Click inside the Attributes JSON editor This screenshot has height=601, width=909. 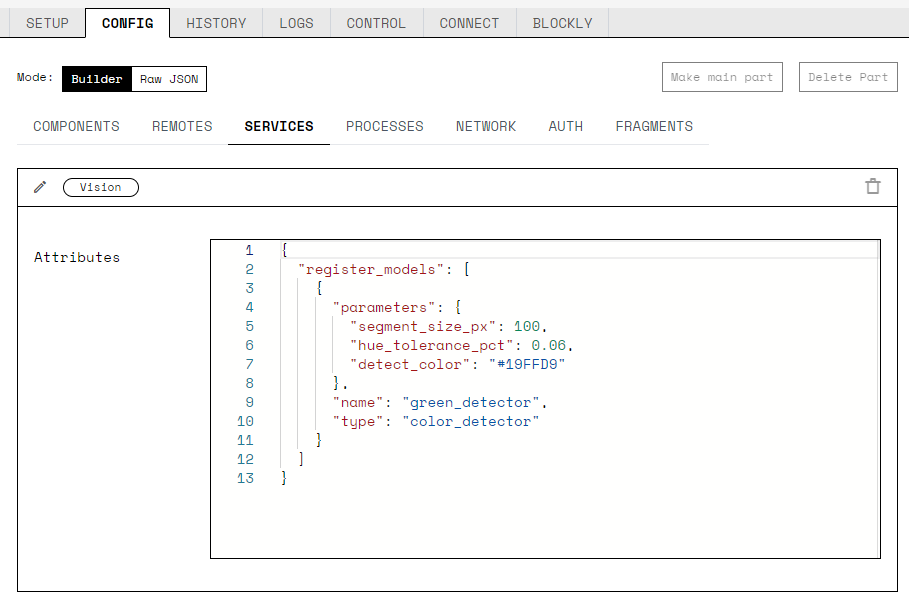tap(545, 400)
